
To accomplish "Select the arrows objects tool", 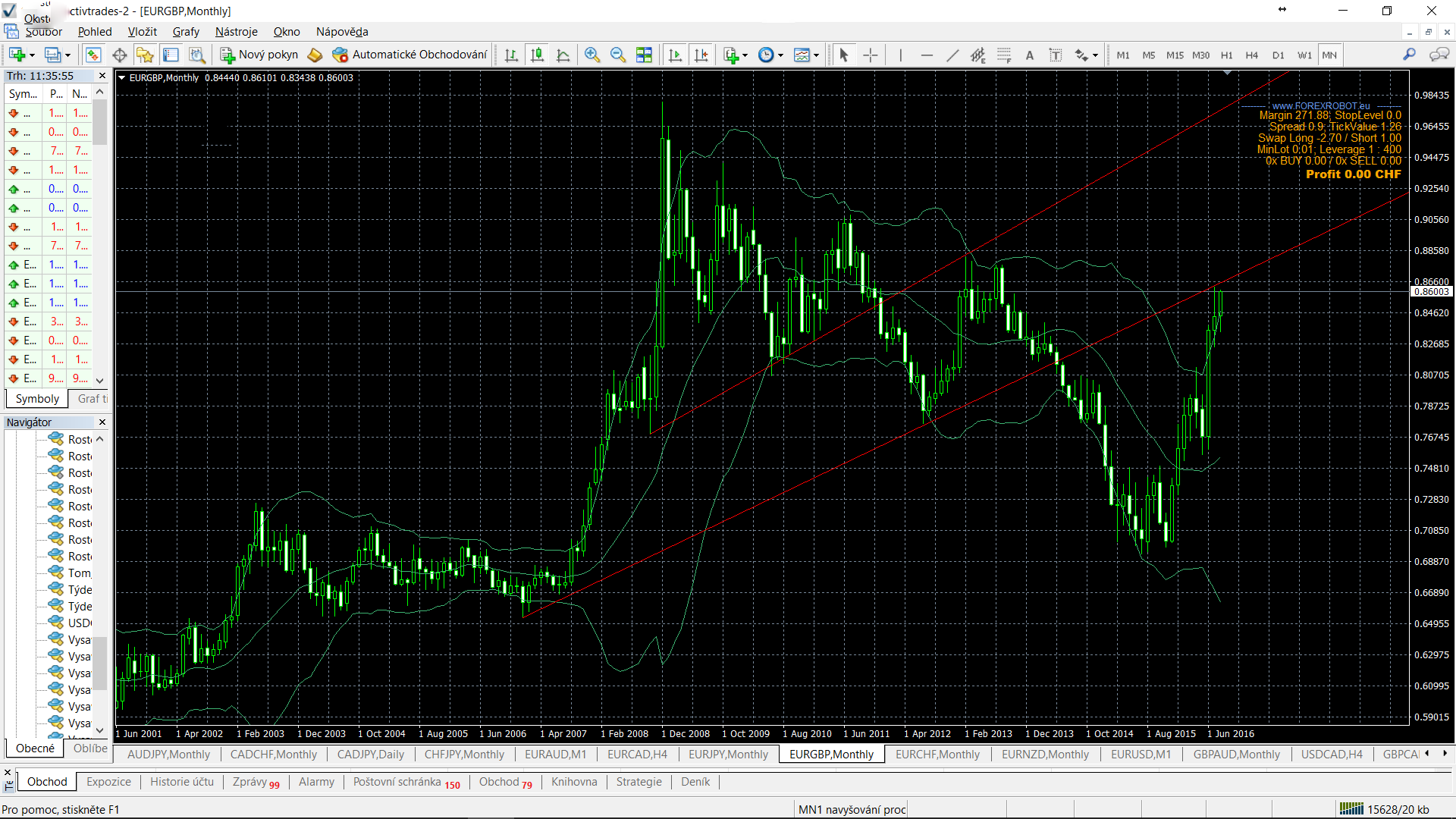I will click(1081, 55).
